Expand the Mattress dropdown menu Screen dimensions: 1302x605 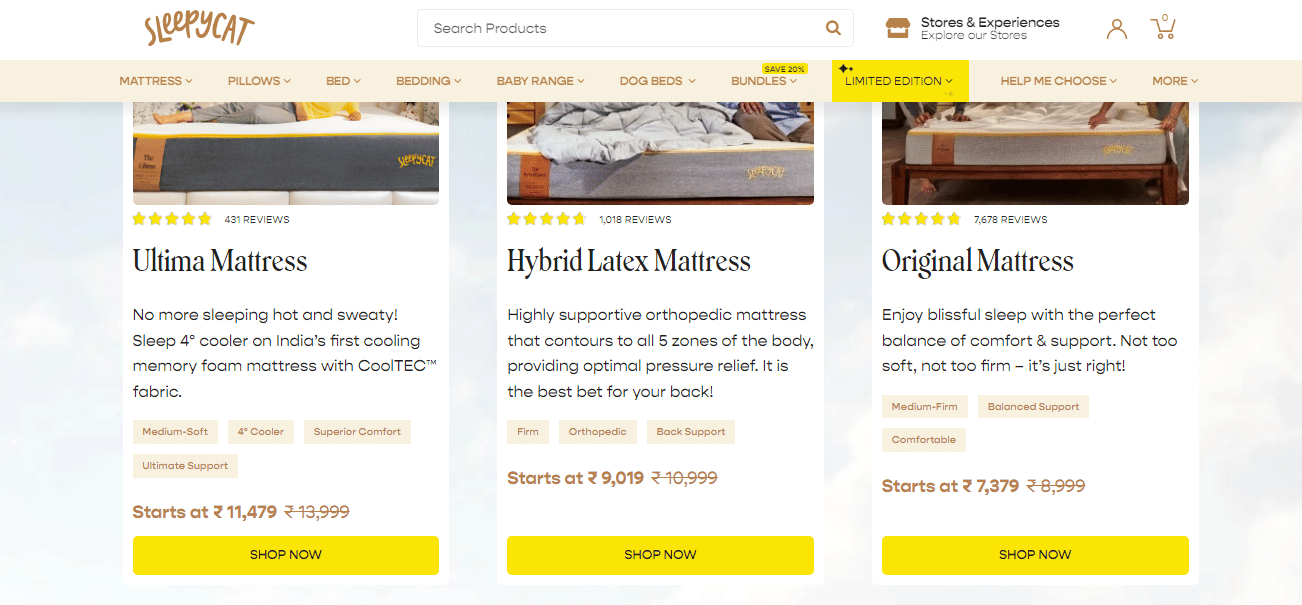pyautogui.click(x=156, y=81)
